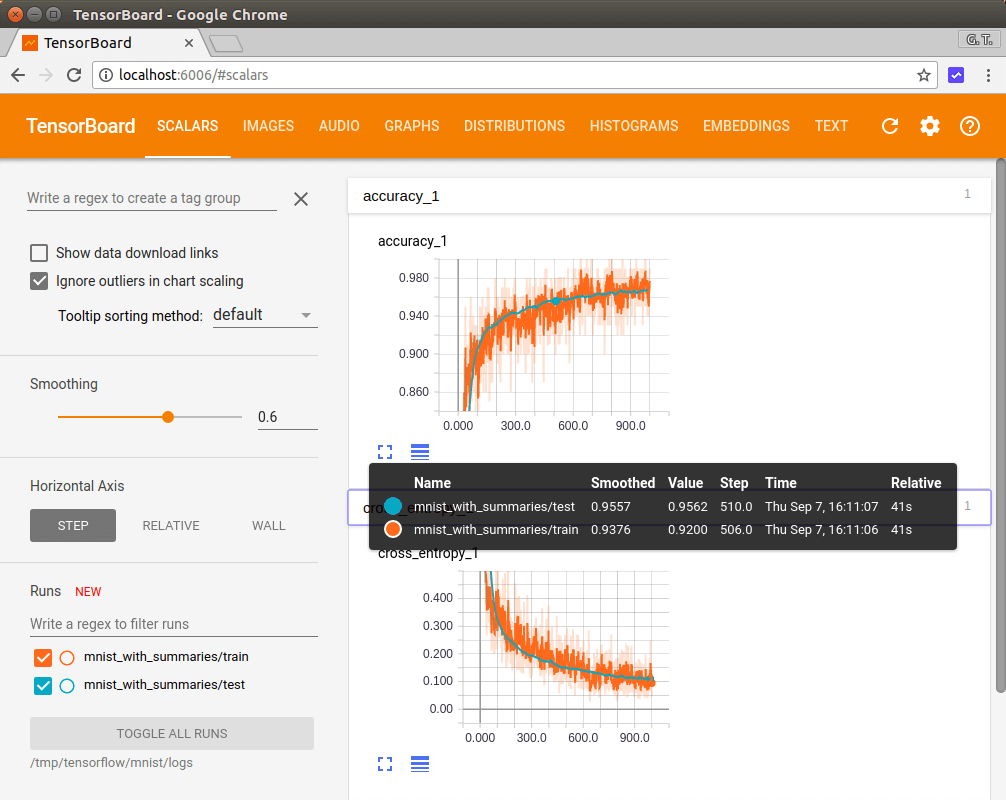Image resolution: width=1006 pixels, height=800 pixels.
Task: Open the GRAPHS tab
Action: pyautogui.click(x=412, y=126)
